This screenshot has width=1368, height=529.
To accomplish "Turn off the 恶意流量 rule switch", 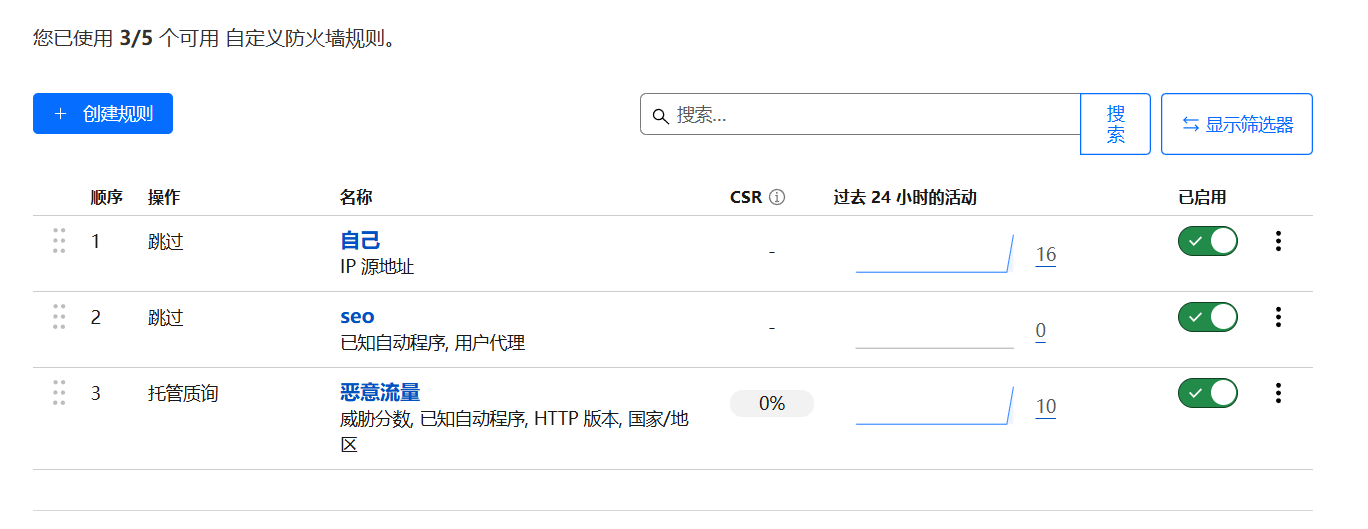I will [x=1208, y=393].
